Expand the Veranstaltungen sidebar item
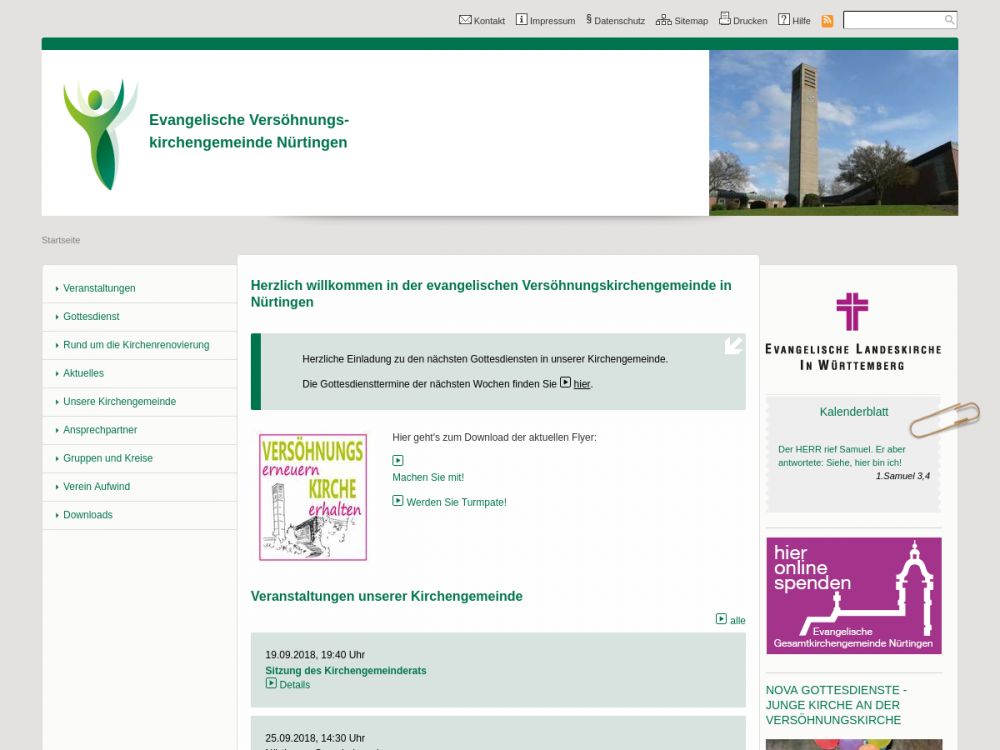The height and width of the screenshot is (750, 1000). tap(99, 288)
